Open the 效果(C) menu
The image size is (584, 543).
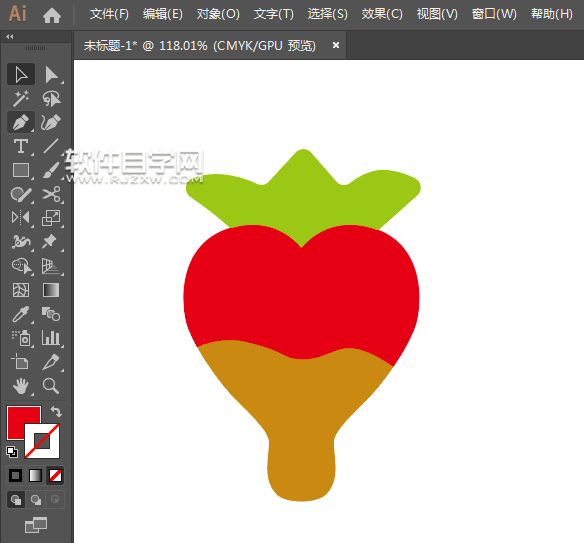(x=382, y=14)
